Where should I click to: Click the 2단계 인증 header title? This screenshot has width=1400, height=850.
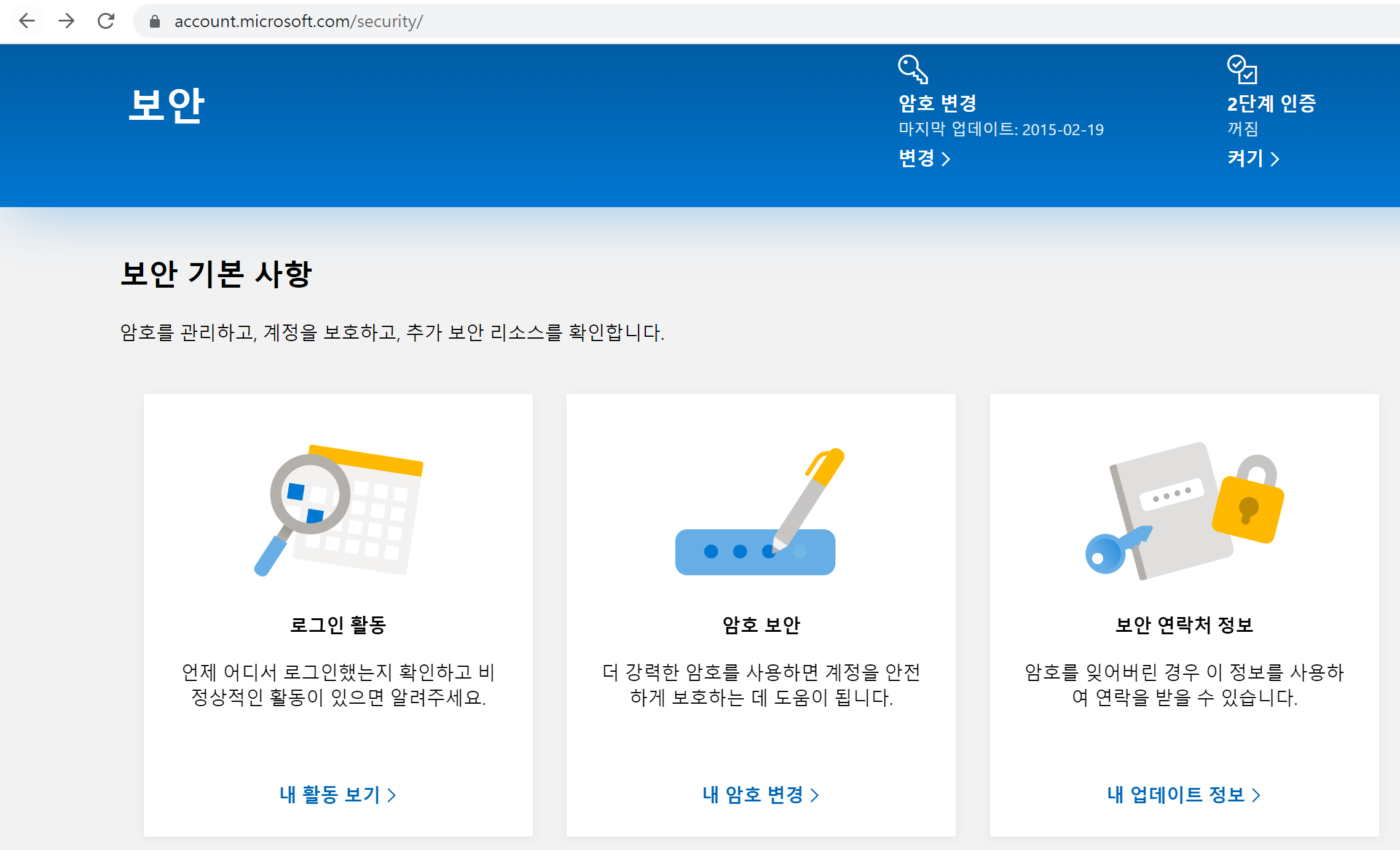tap(1271, 103)
